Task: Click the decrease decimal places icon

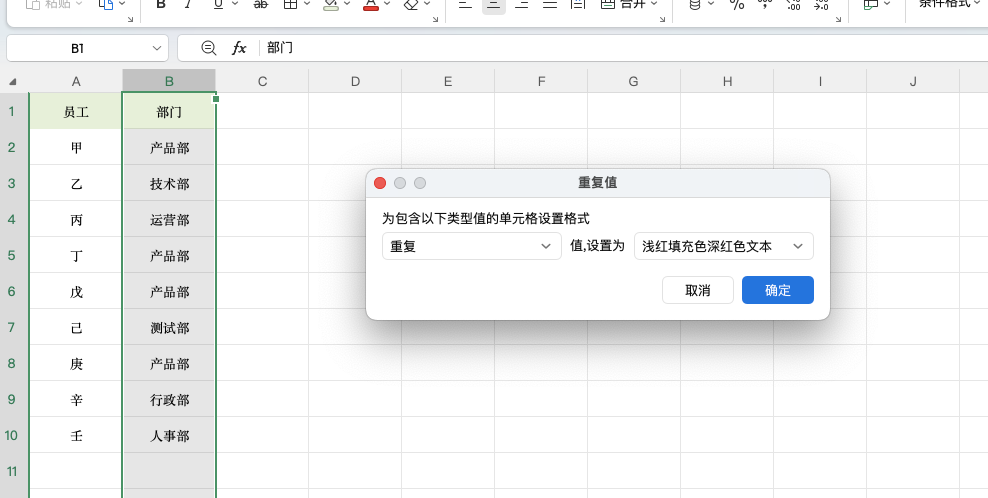Action: click(x=822, y=4)
